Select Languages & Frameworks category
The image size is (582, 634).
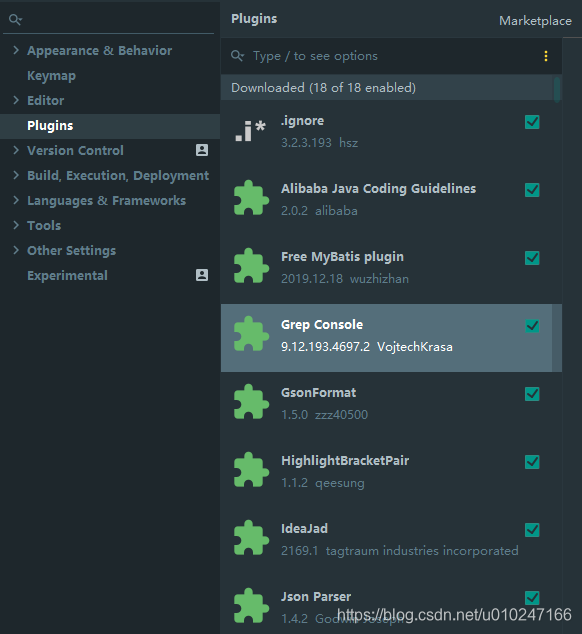pyautogui.click(x=106, y=201)
